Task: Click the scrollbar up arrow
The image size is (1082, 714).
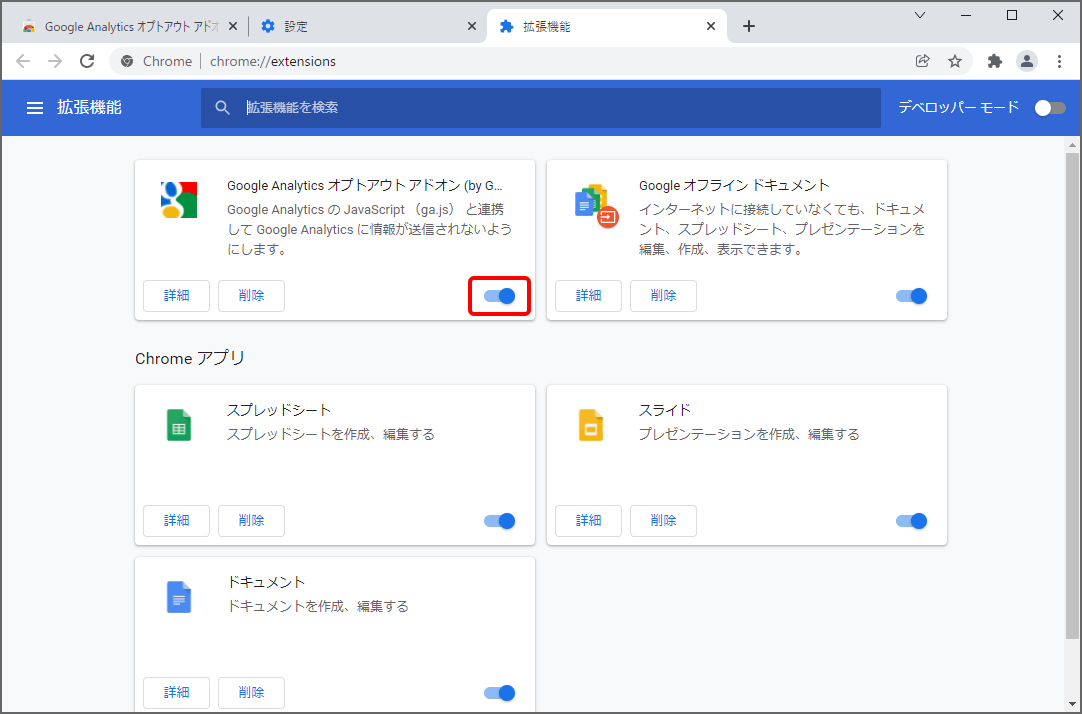Action: [x=1072, y=144]
